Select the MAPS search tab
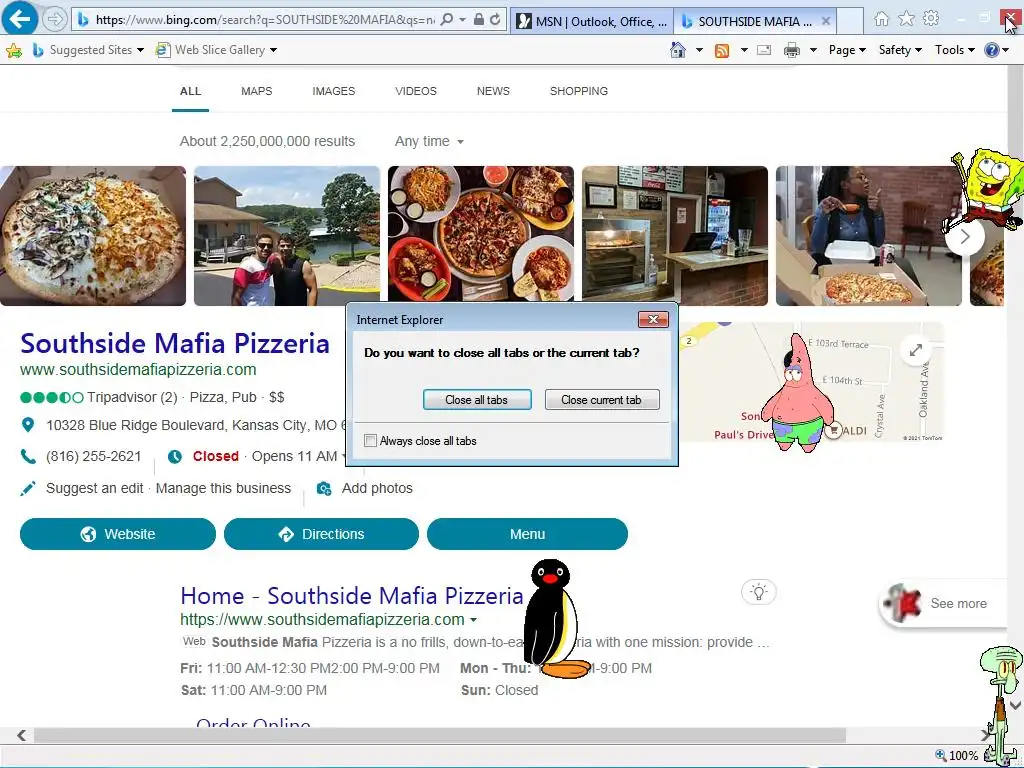Screen dimensions: 1024x768 pyautogui.click(x=257, y=91)
